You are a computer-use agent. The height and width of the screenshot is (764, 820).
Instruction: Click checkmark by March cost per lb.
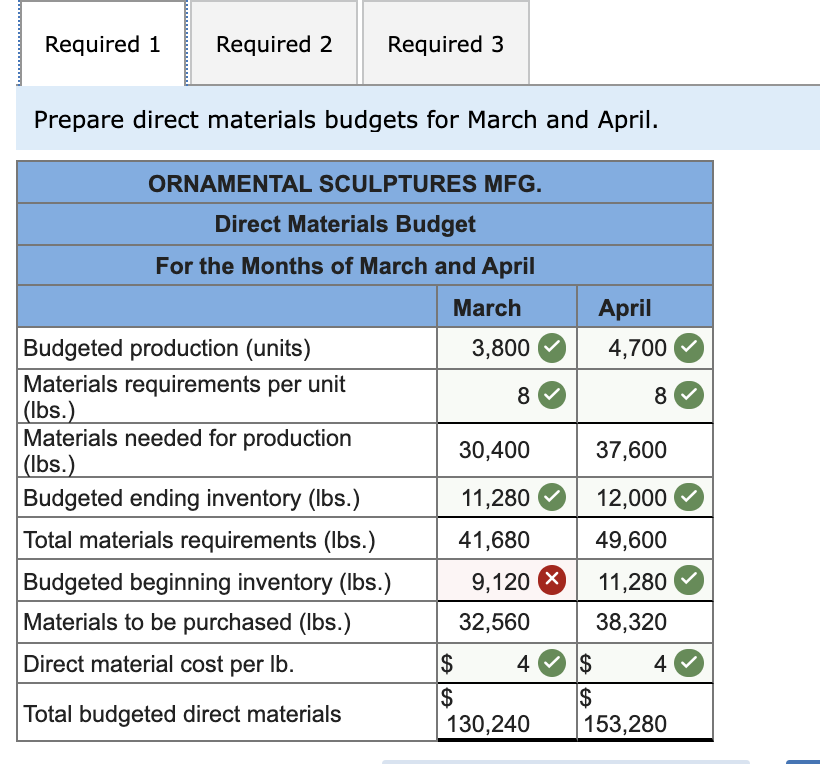pyautogui.click(x=552, y=663)
